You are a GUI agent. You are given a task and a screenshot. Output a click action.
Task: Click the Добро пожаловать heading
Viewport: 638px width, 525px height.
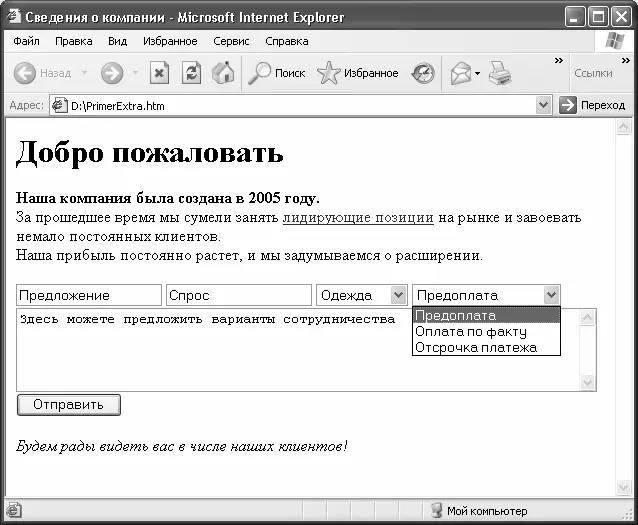(149, 153)
